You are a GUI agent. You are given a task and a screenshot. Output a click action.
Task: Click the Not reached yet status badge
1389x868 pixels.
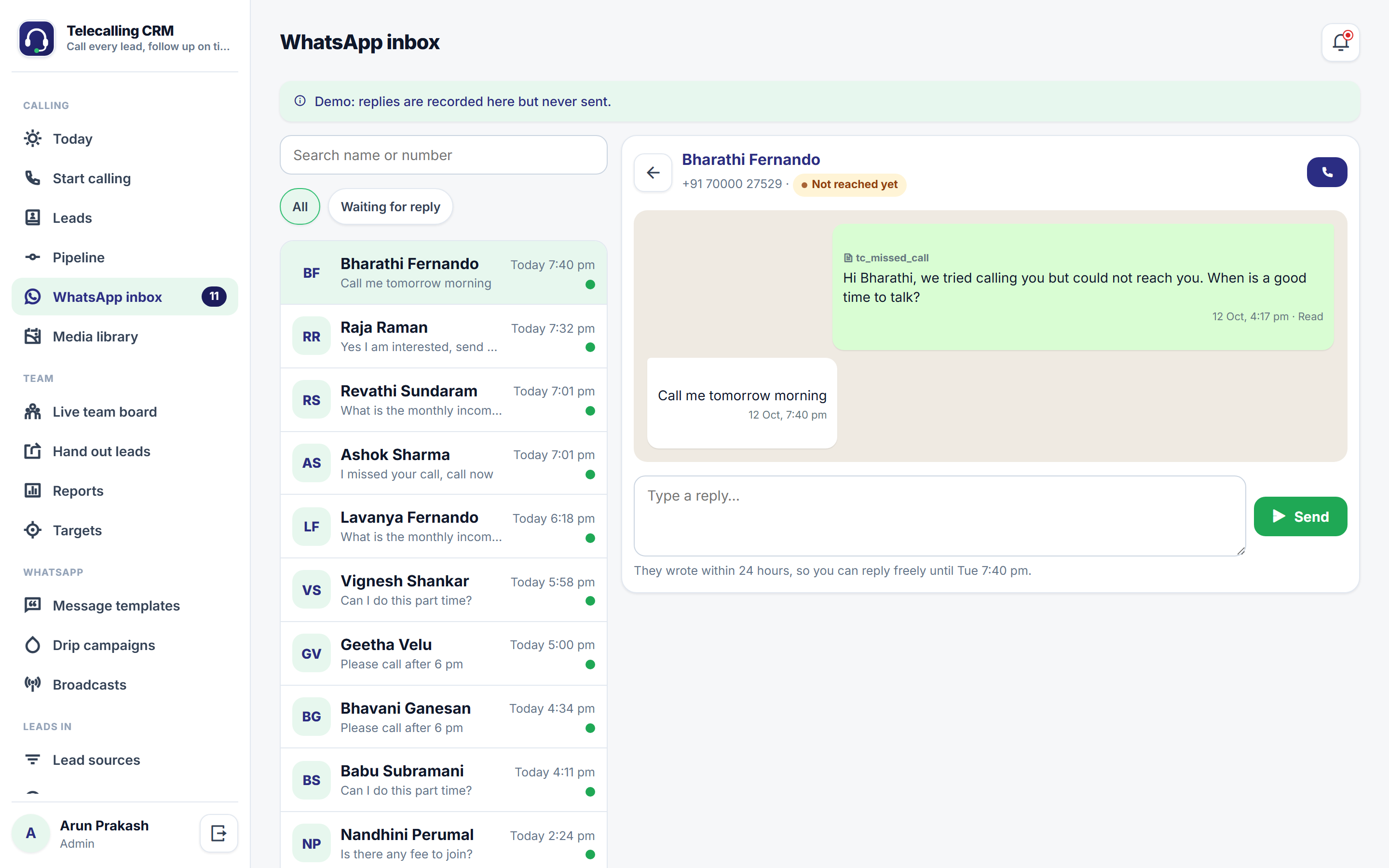point(849,184)
